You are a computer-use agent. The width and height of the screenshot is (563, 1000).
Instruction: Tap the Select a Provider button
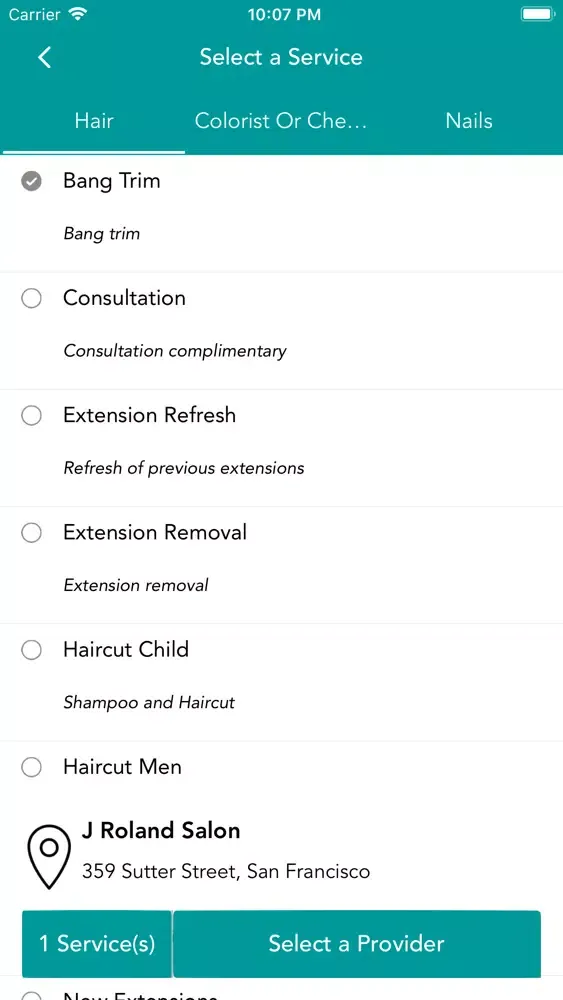point(356,944)
